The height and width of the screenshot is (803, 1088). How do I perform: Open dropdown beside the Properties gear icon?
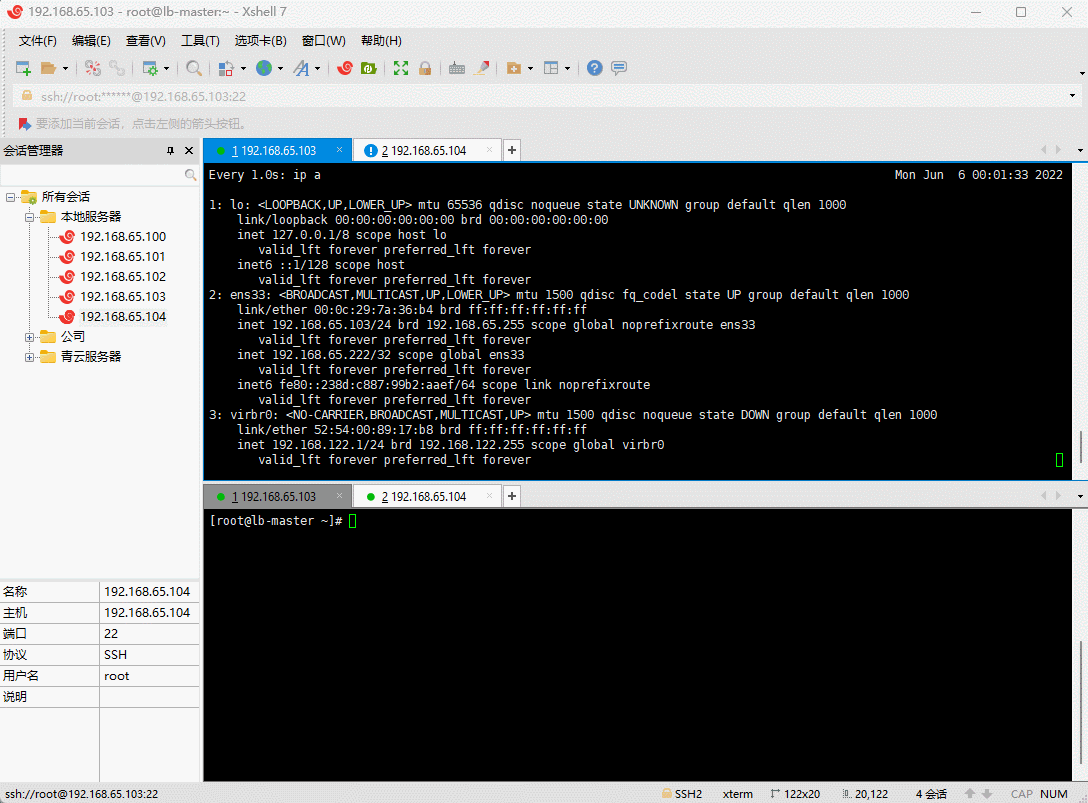pyautogui.click(x=167, y=68)
